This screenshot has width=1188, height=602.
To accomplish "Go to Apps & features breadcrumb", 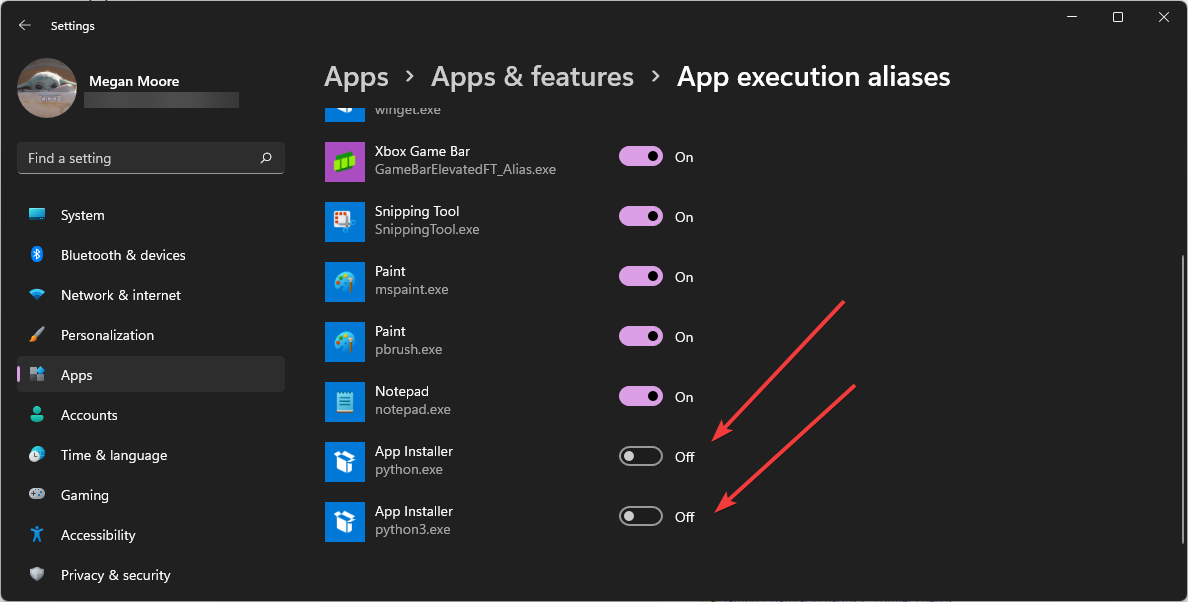I will pos(532,77).
